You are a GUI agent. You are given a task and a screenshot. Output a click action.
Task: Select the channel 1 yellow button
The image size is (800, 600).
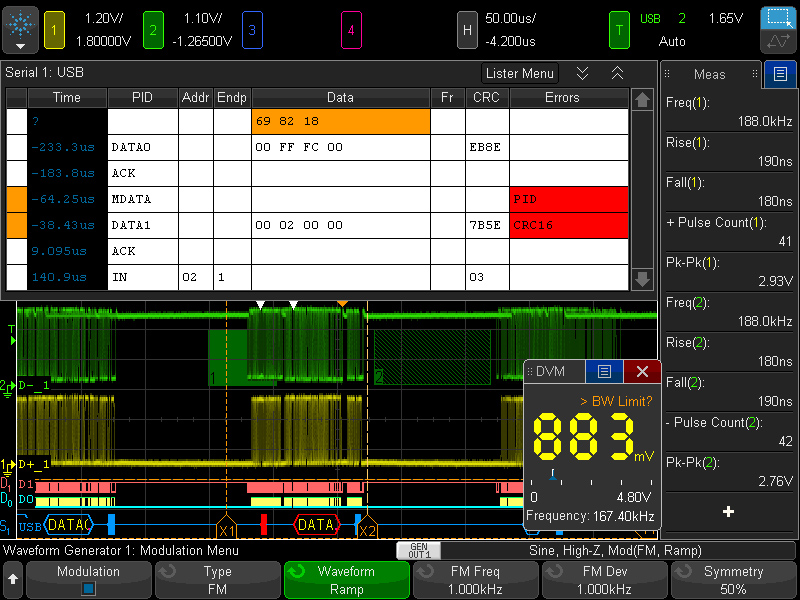[54, 30]
